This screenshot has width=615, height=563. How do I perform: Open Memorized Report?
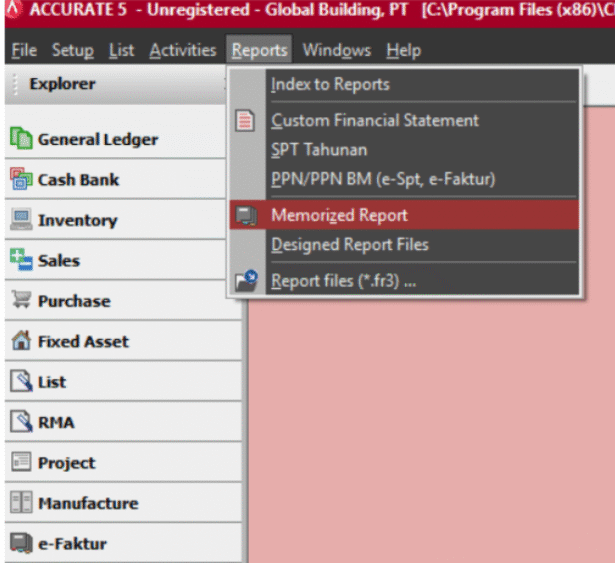pos(404,215)
